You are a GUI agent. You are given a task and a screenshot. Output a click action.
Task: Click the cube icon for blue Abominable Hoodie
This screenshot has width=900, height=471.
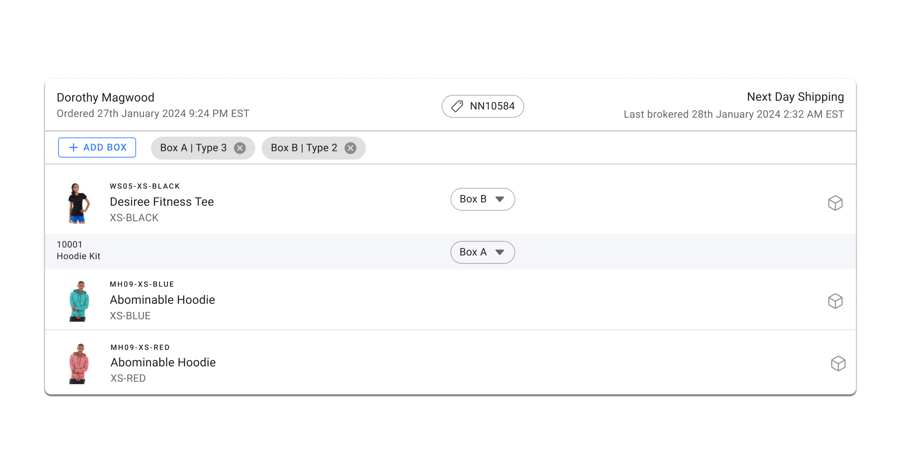835,301
